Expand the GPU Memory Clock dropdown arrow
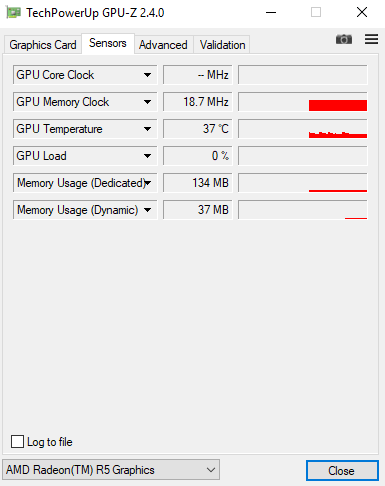The width and height of the screenshot is (385, 486). [x=147, y=102]
